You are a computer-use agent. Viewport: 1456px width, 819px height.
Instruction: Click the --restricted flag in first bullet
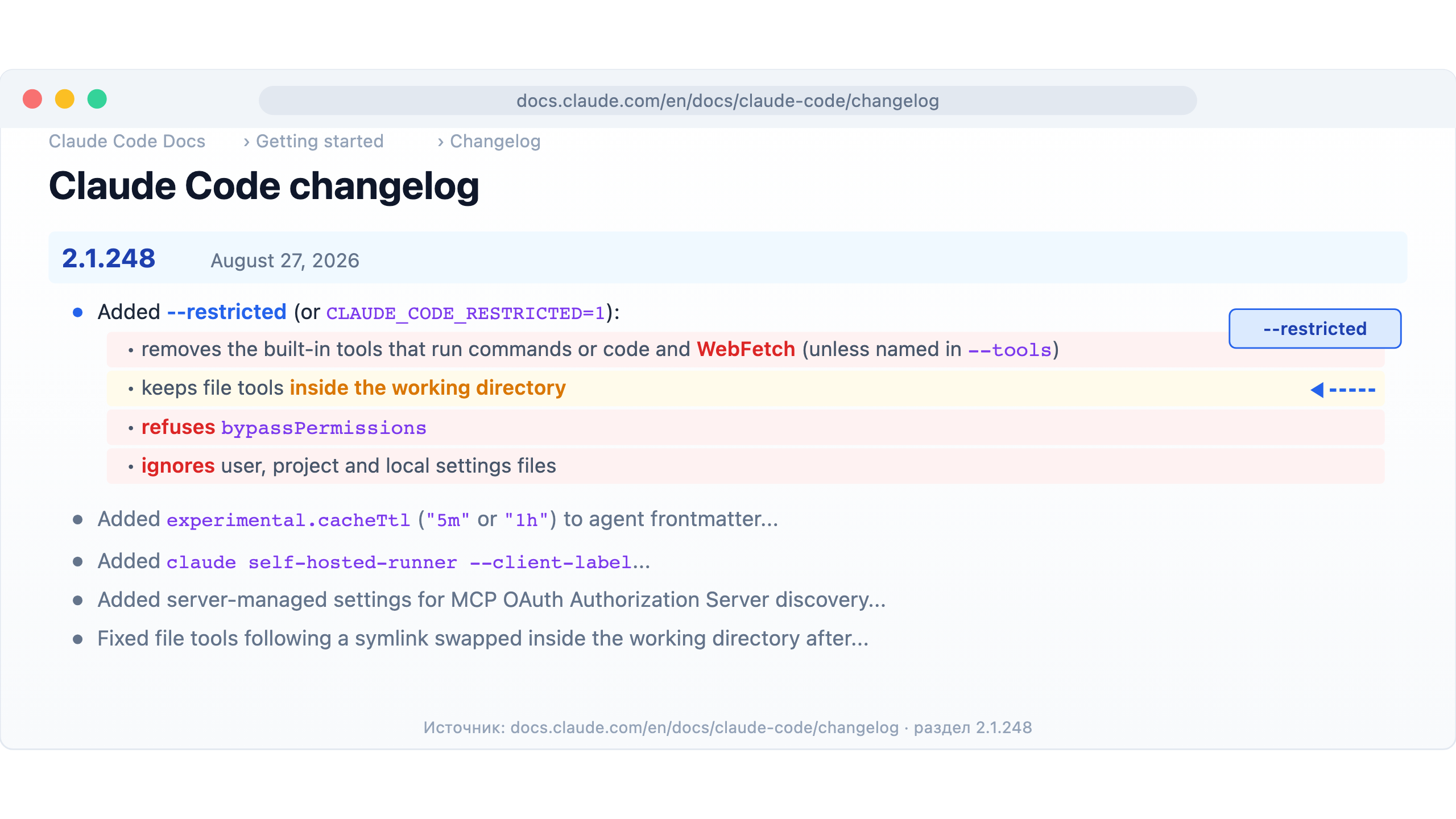(226, 312)
